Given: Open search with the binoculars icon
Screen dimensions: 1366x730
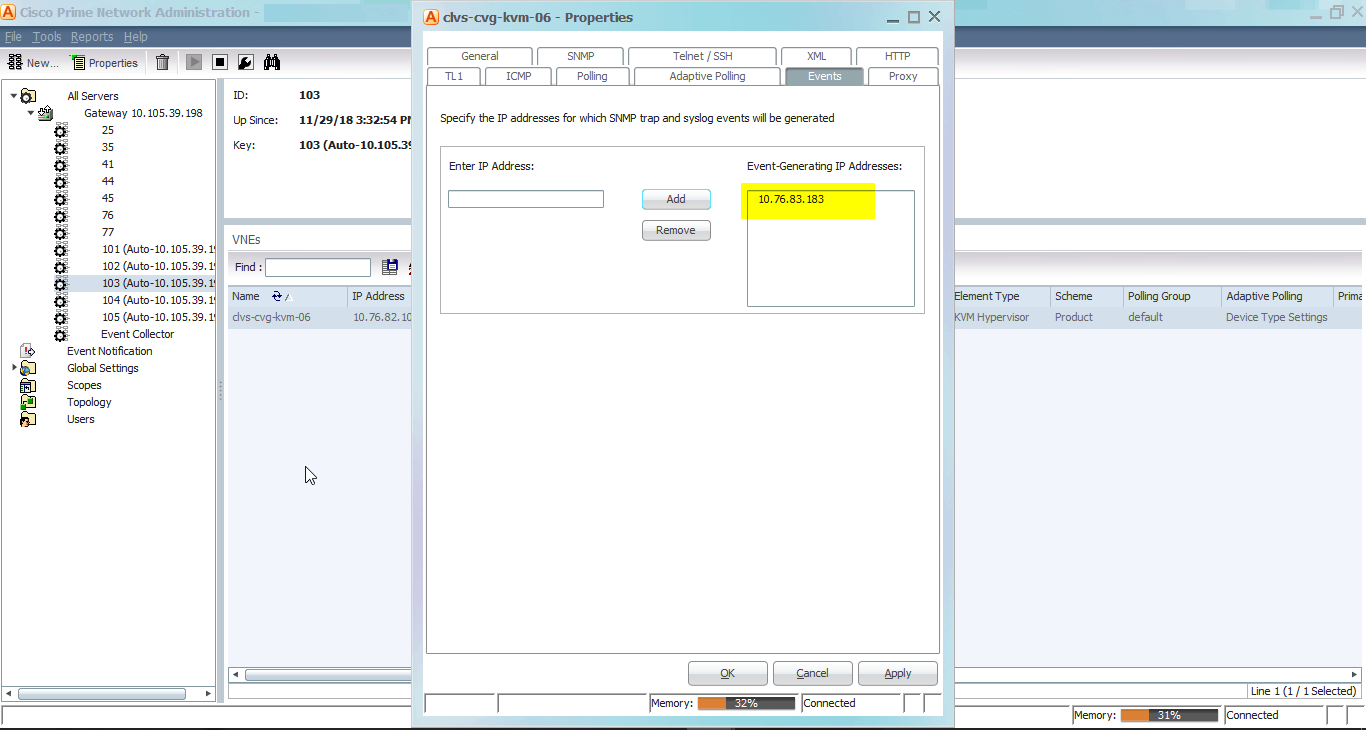Looking at the screenshot, I should click(x=271, y=62).
